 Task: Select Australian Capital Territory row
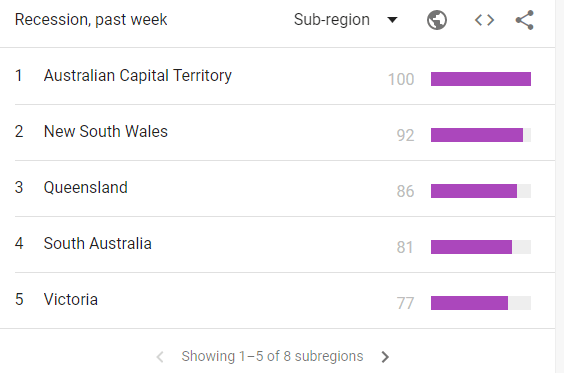coord(277,76)
